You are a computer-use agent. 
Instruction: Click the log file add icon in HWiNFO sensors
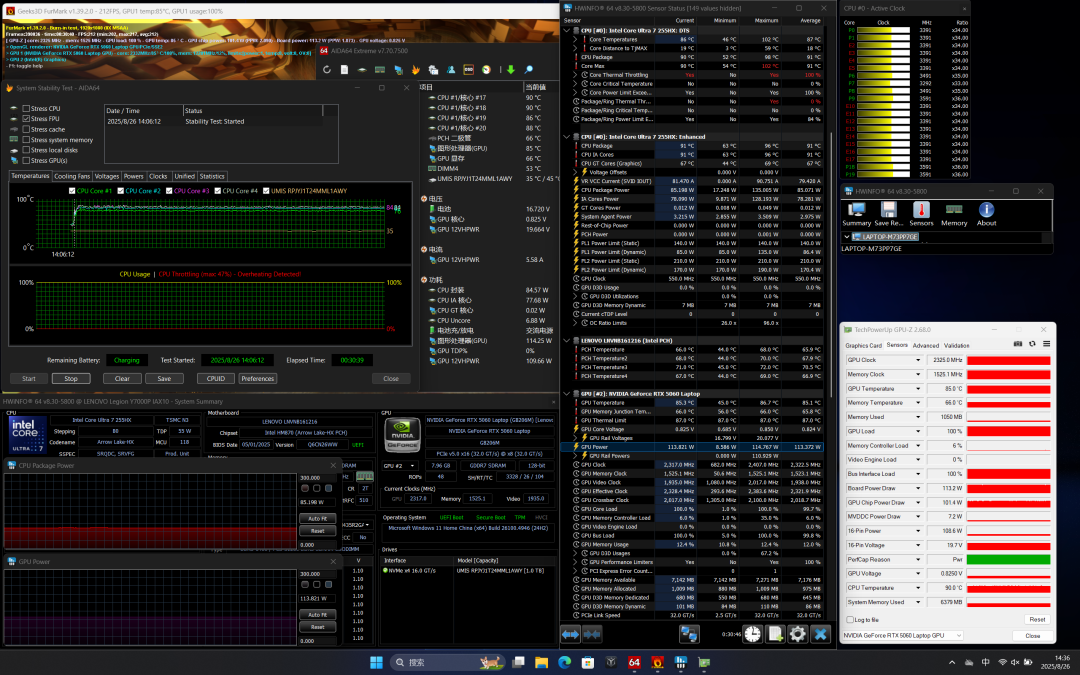(775, 634)
